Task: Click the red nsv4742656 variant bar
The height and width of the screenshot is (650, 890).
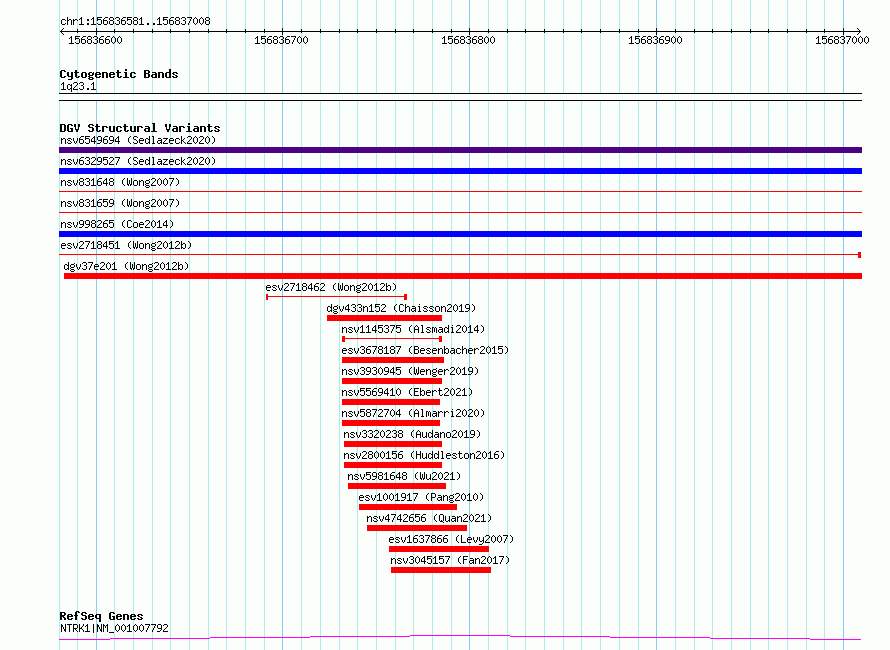Action: coord(417,528)
